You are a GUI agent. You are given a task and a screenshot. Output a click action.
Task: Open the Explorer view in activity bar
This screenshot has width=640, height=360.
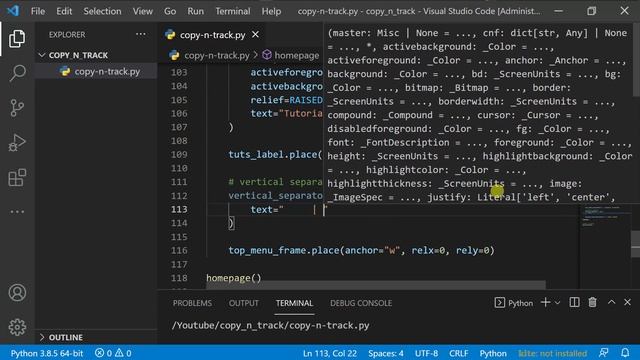pyautogui.click(x=17, y=38)
